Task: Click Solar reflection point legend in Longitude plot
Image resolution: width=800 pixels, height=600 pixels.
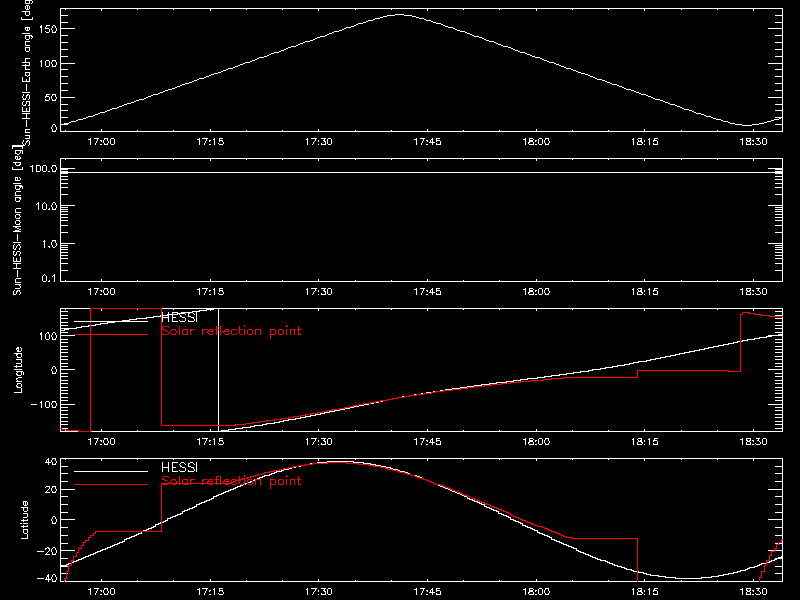Action: pos(231,331)
